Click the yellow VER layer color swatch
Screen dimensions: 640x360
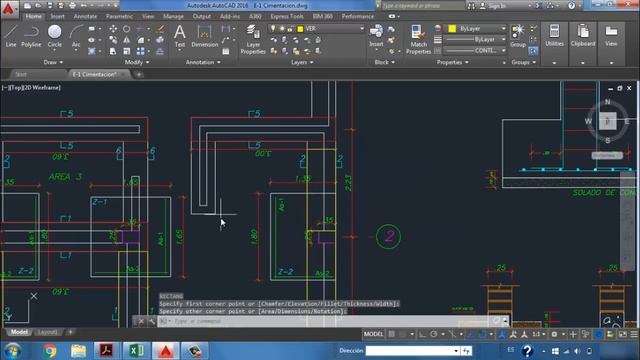pos(300,29)
